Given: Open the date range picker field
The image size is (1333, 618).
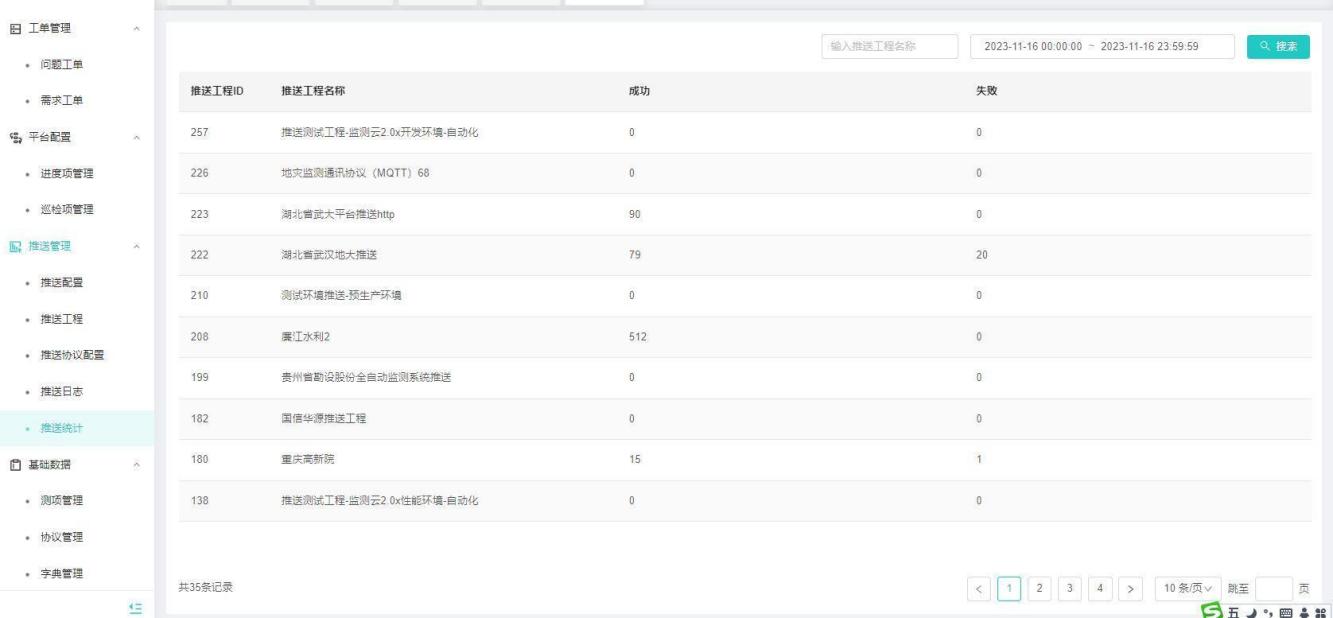Looking at the screenshot, I should pyautogui.click(x=1102, y=46).
